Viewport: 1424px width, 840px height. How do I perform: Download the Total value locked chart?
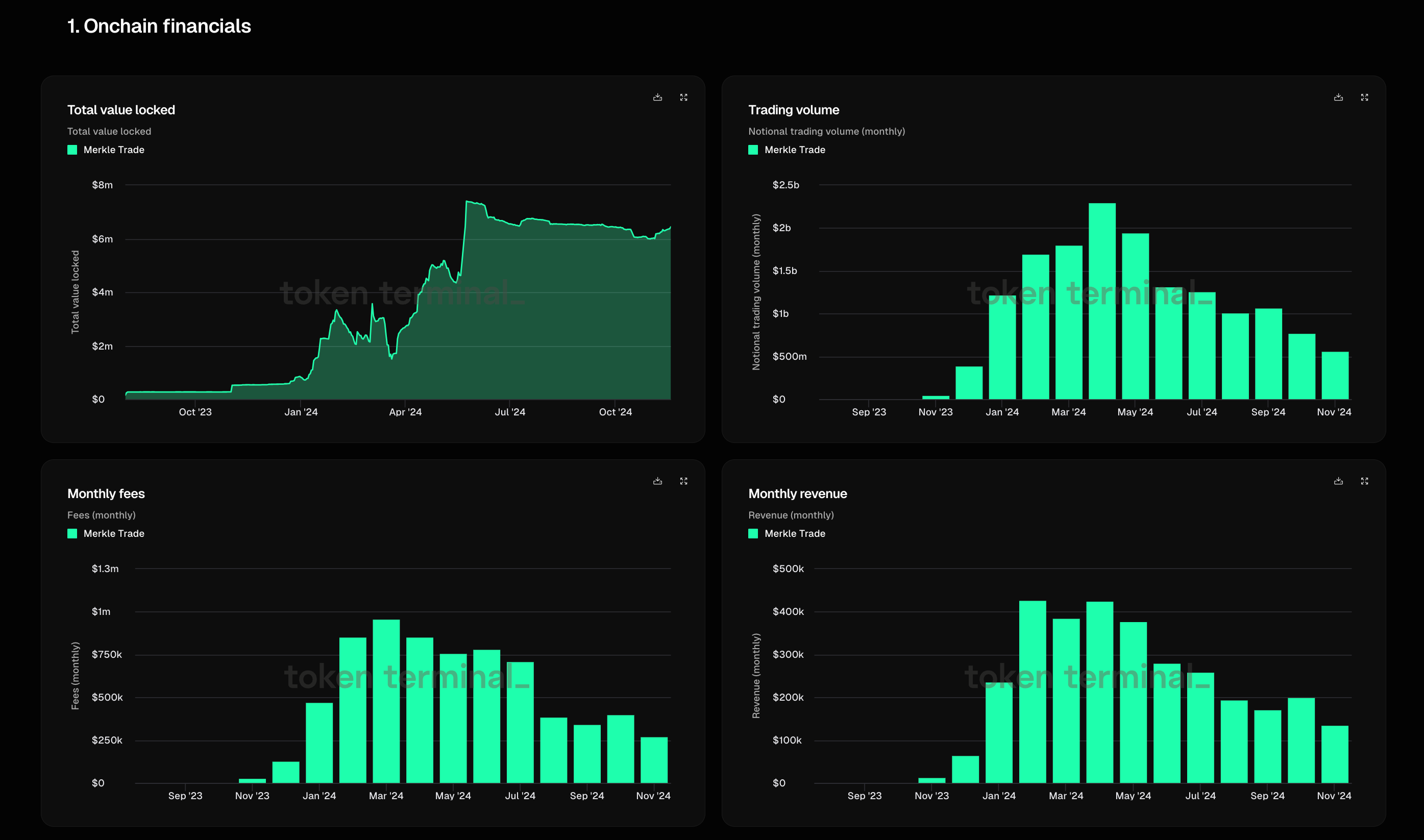coord(657,97)
